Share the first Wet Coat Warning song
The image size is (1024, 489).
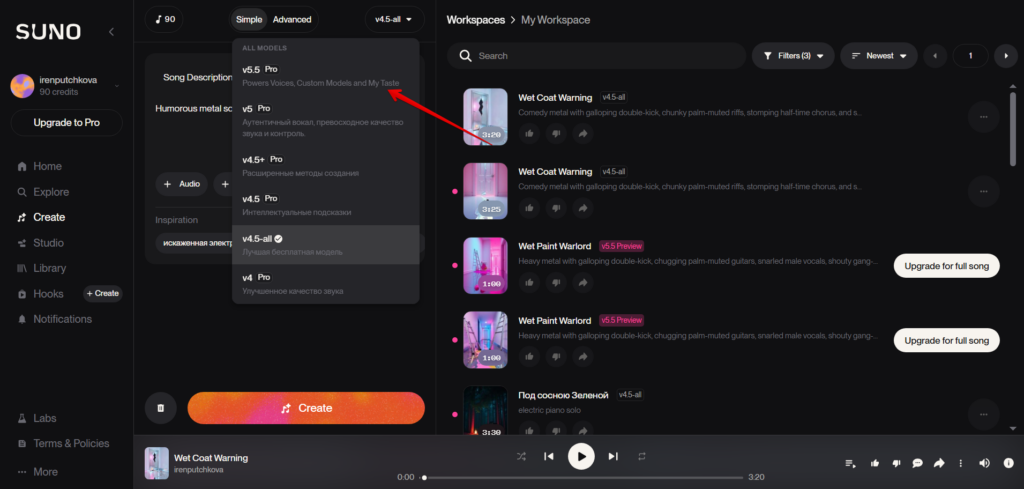pyautogui.click(x=583, y=133)
